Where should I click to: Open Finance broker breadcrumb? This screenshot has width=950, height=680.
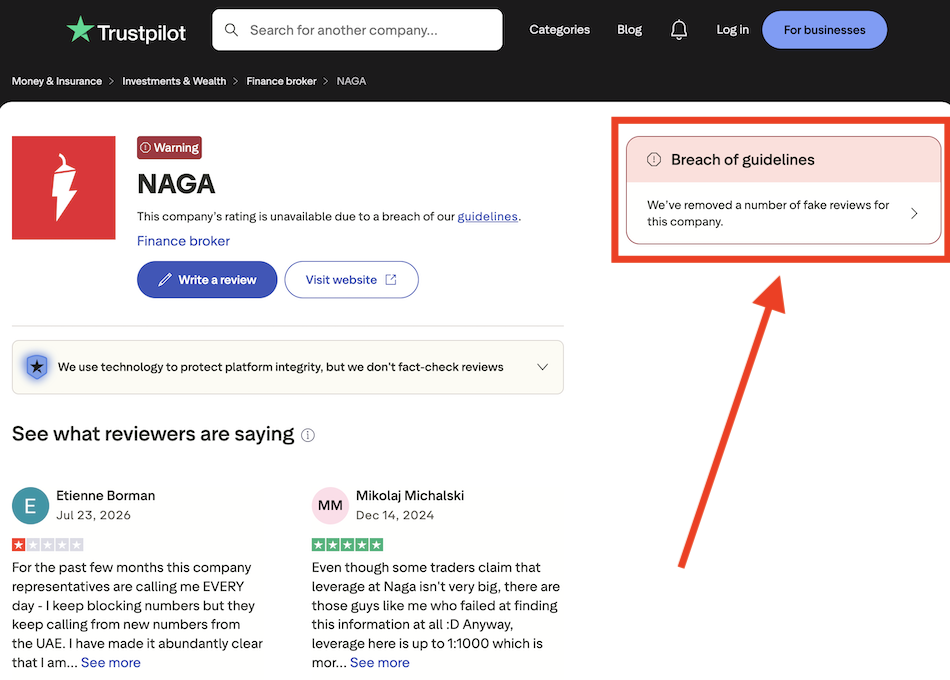click(x=281, y=81)
